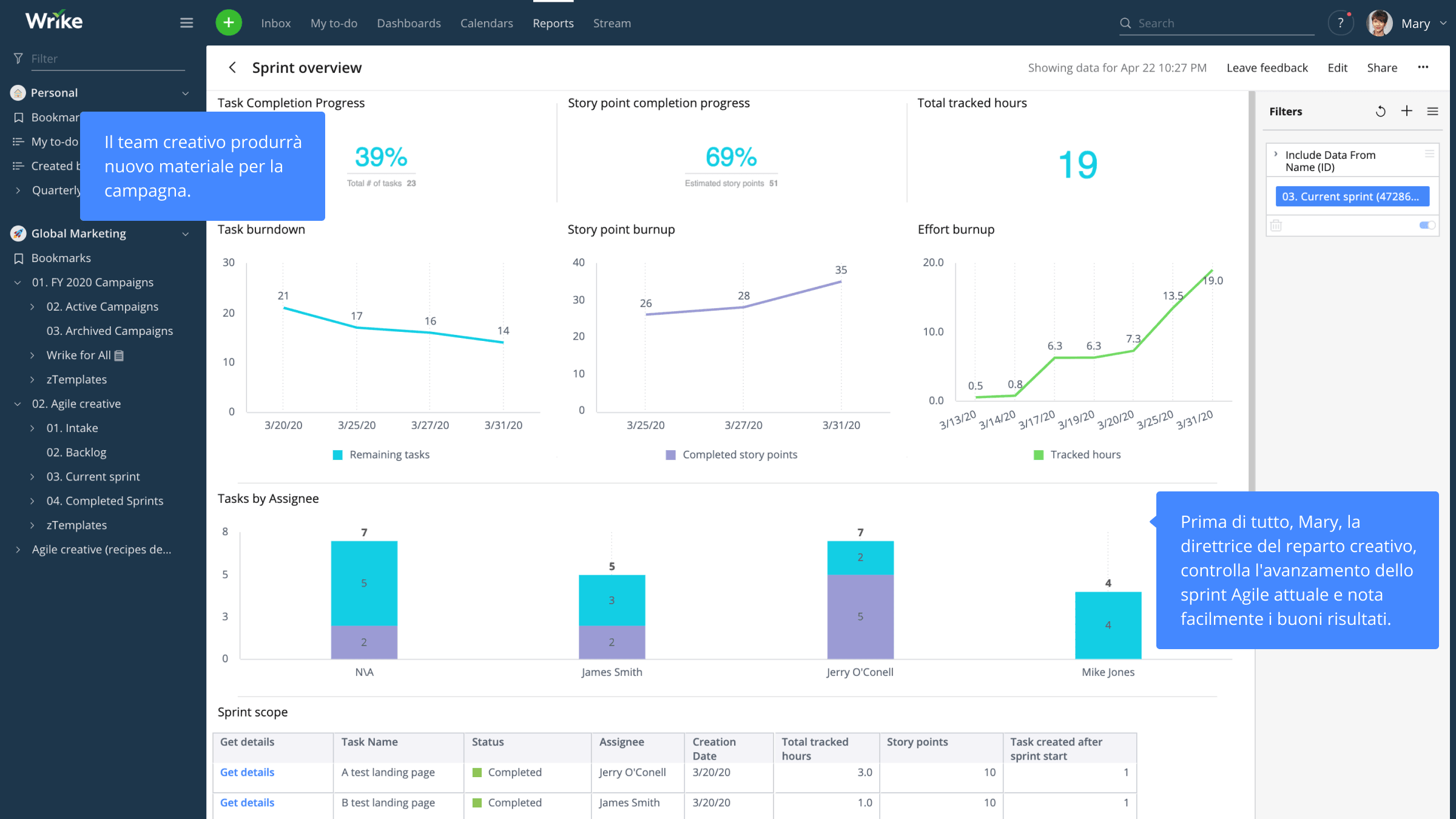This screenshot has width=1456, height=819.
Task: Open the Inbox tab
Action: click(275, 23)
